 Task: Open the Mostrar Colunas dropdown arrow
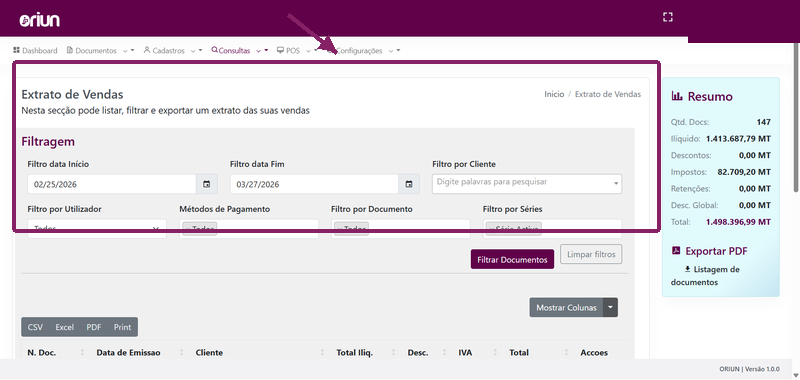pos(611,308)
